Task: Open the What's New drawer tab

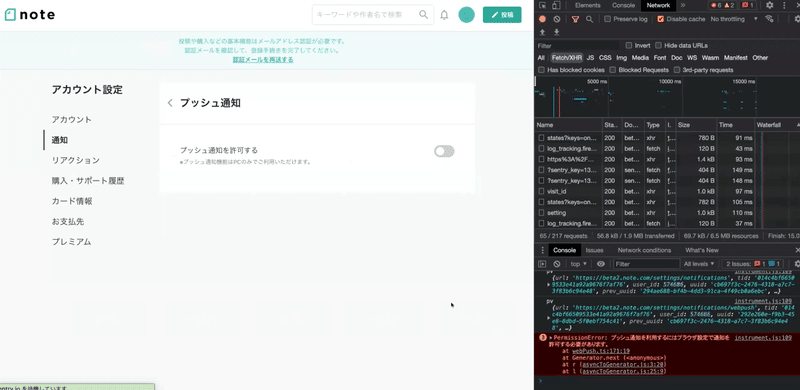Action: click(x=702, y=250)
